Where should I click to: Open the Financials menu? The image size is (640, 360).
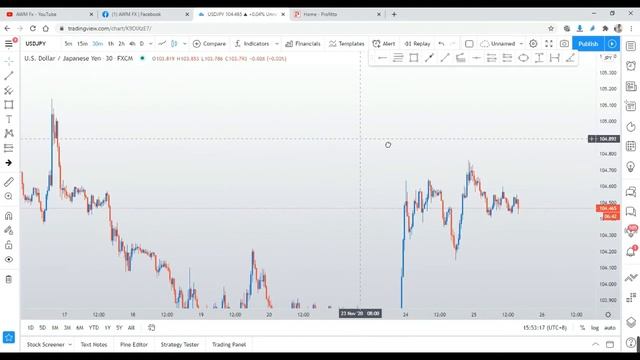pyautogui.click(x=303, y=44)
